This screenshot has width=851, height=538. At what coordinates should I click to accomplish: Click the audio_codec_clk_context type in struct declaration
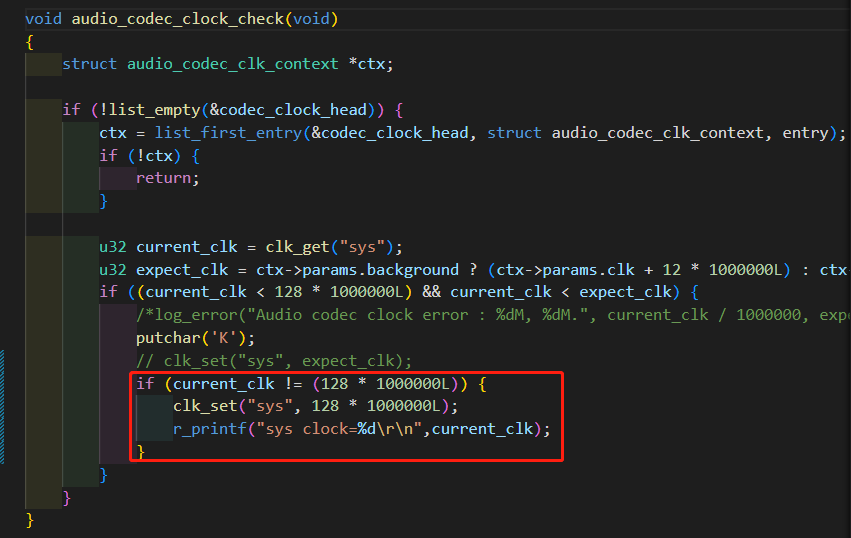[x=233, y=64]
